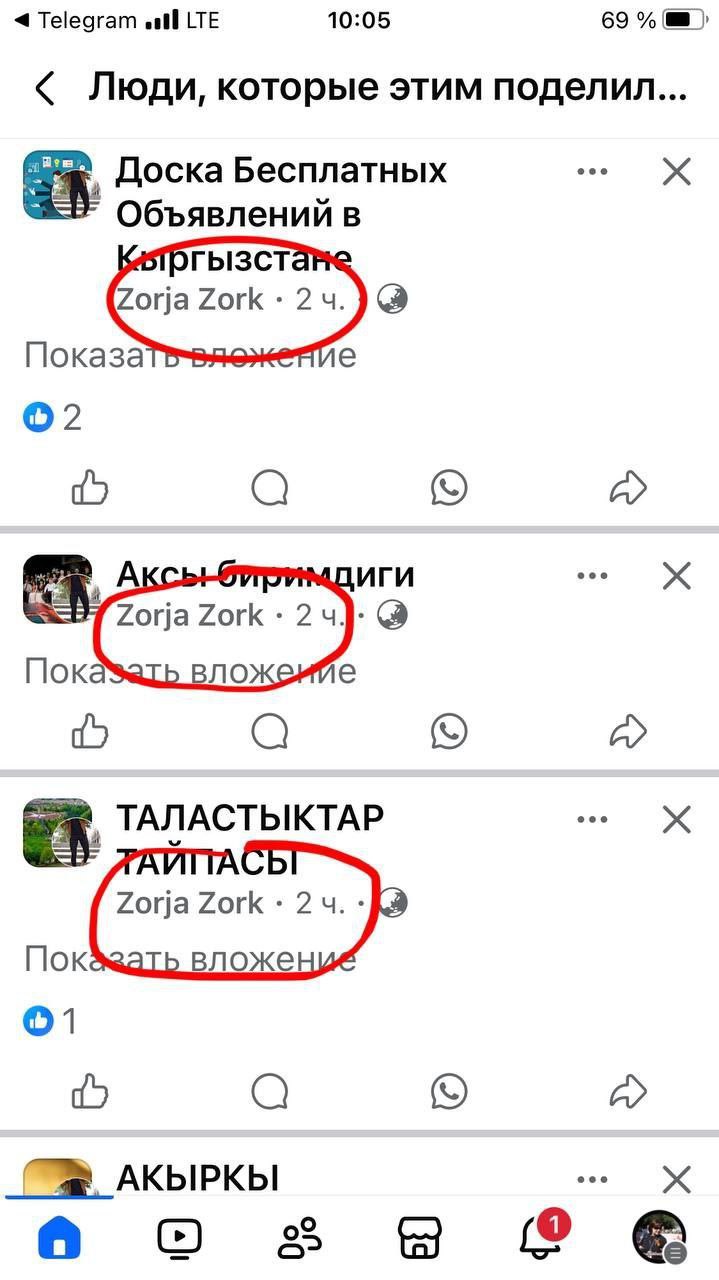Open the Notifications bell with red badge
Image resolution: width=719 pixels, height=1280 pixels.
[x=541, y=1236]
